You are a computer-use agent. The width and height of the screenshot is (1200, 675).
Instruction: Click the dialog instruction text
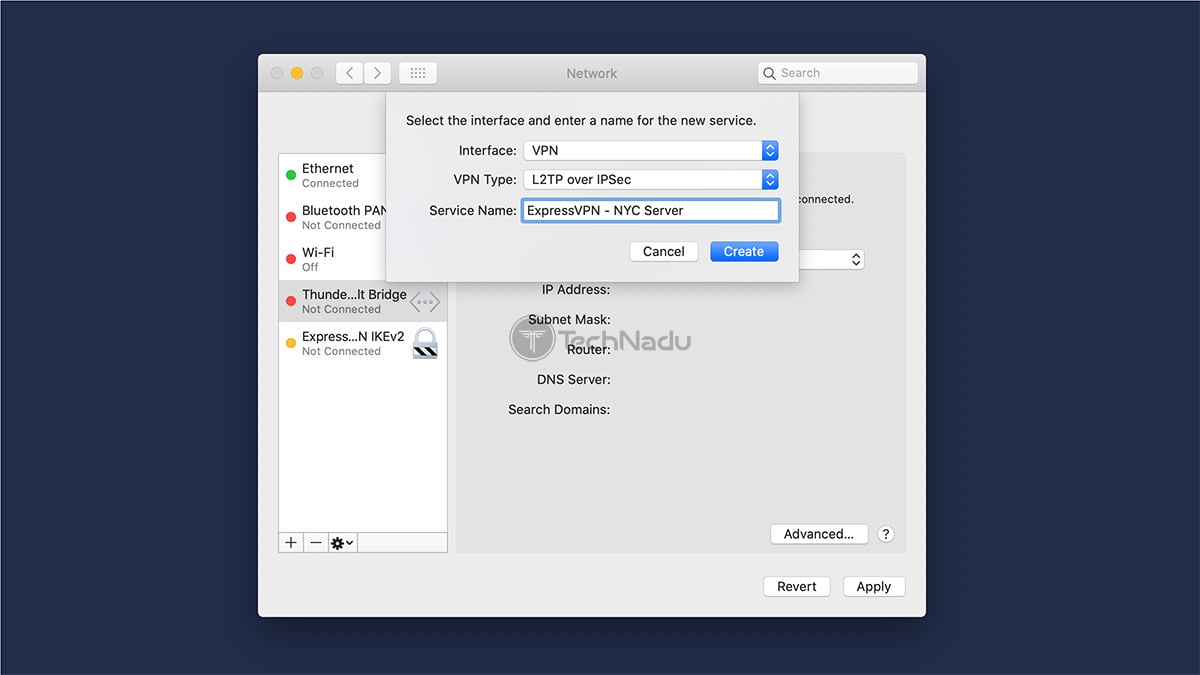coord(581,121)
